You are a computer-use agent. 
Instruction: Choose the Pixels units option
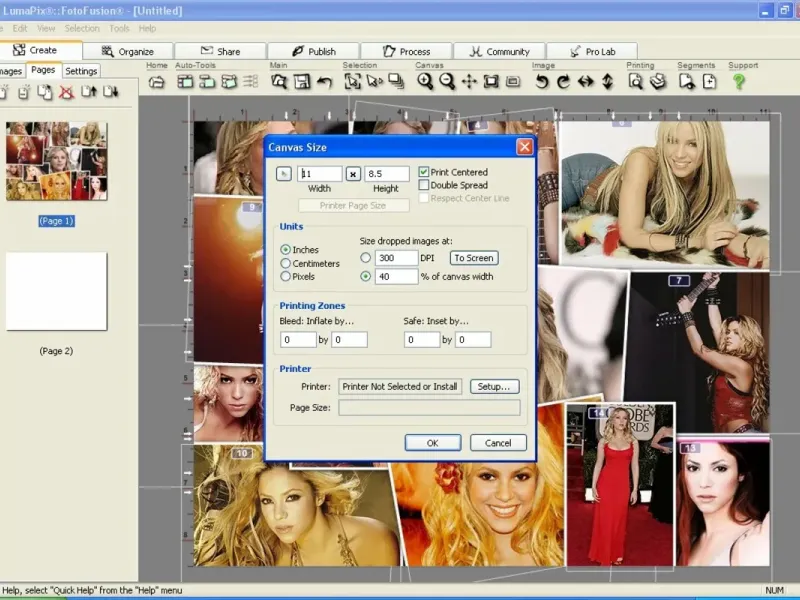pyautogui.click(x=286, y=276)
